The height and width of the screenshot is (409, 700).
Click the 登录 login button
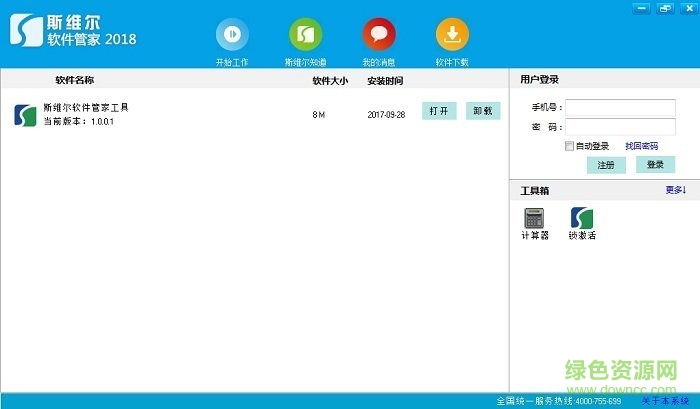[655, 164]
